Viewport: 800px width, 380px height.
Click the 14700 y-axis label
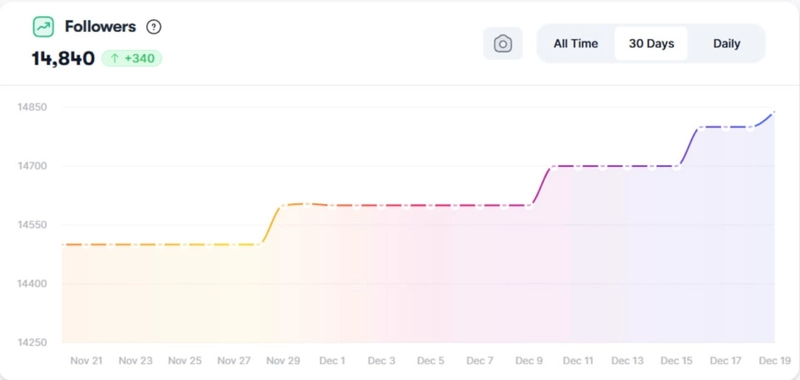click(x=32, y=166)
